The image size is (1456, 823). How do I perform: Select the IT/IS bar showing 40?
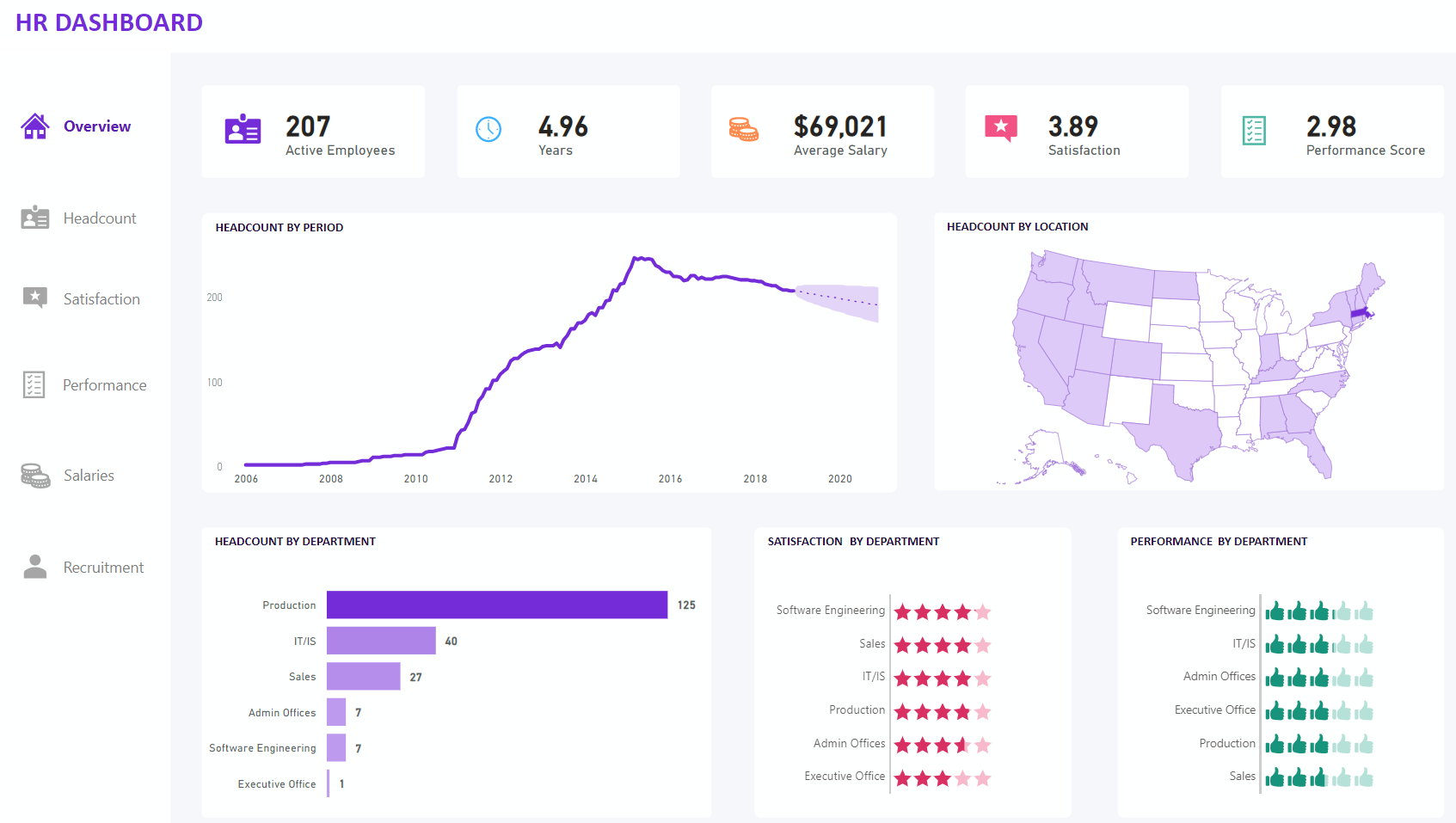[x=381, y=641]
